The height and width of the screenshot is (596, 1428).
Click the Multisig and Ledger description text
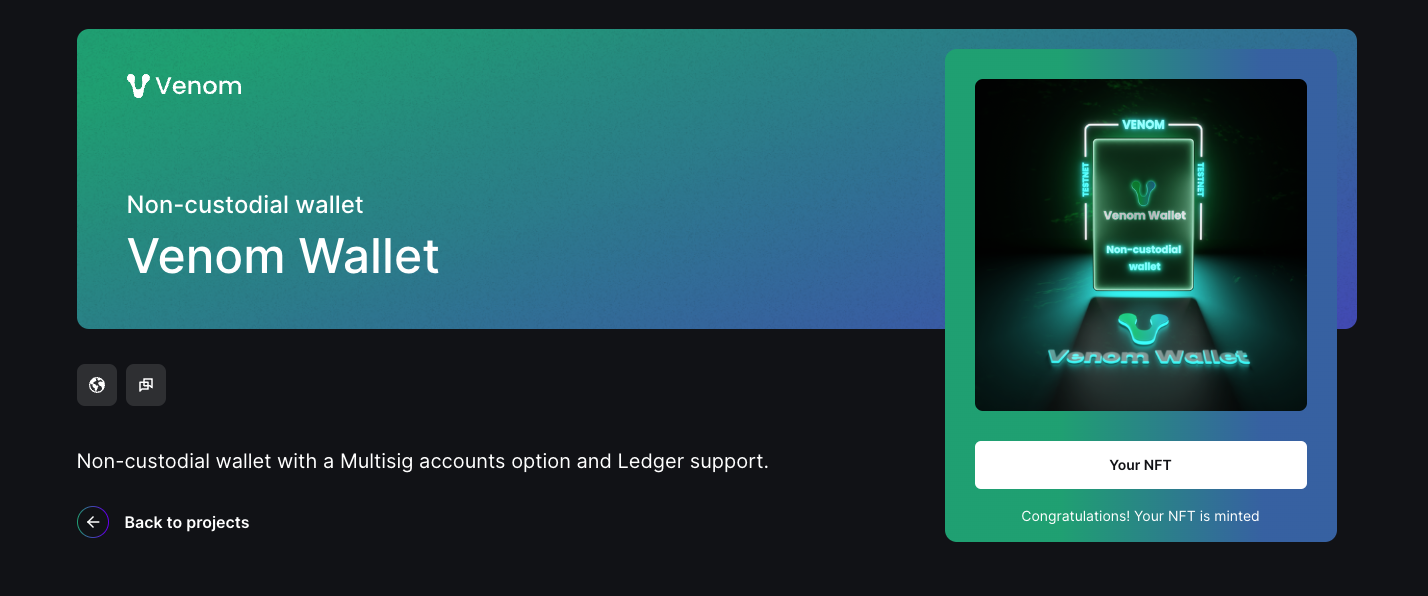(423, 462)
